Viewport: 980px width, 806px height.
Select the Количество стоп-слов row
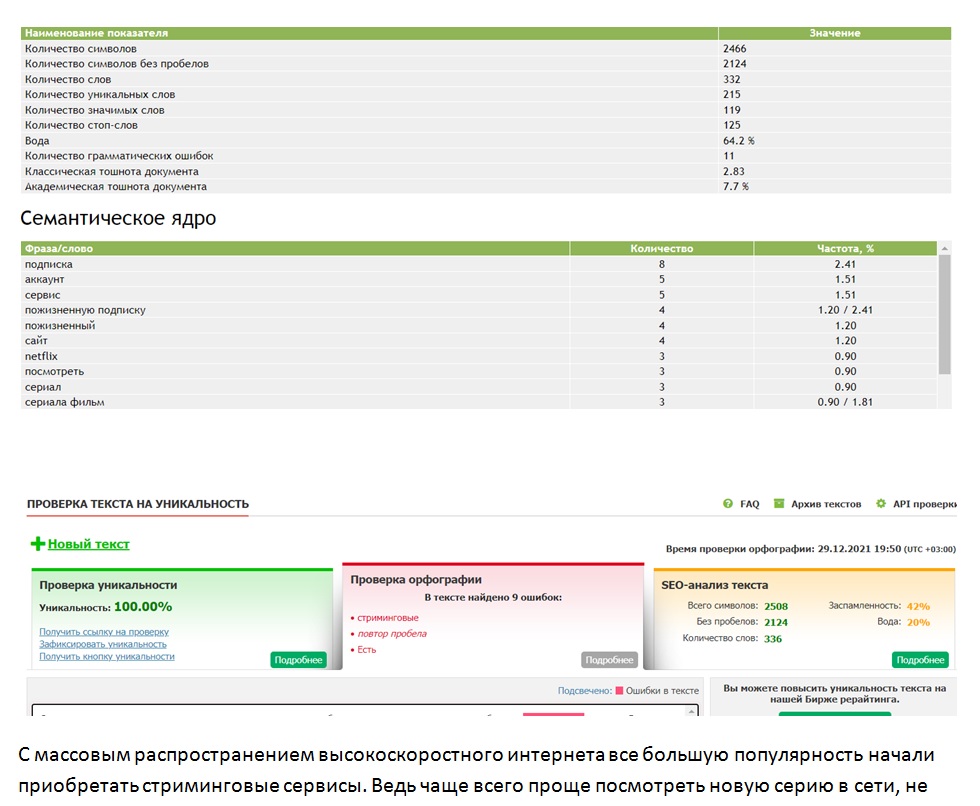pos(486,125)
